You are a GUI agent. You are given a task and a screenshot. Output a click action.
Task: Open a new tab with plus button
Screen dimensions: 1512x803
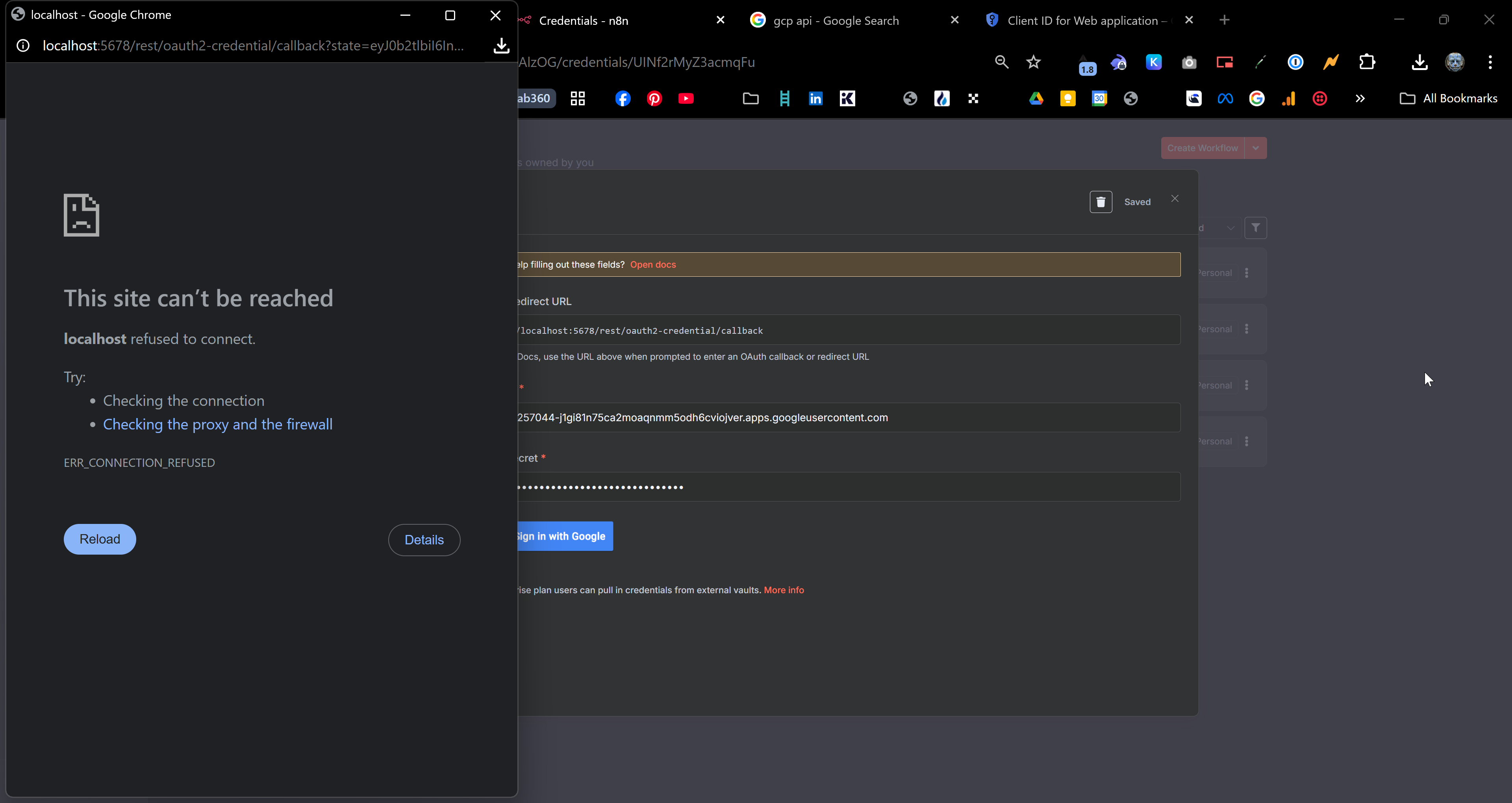pos(1224,20)
